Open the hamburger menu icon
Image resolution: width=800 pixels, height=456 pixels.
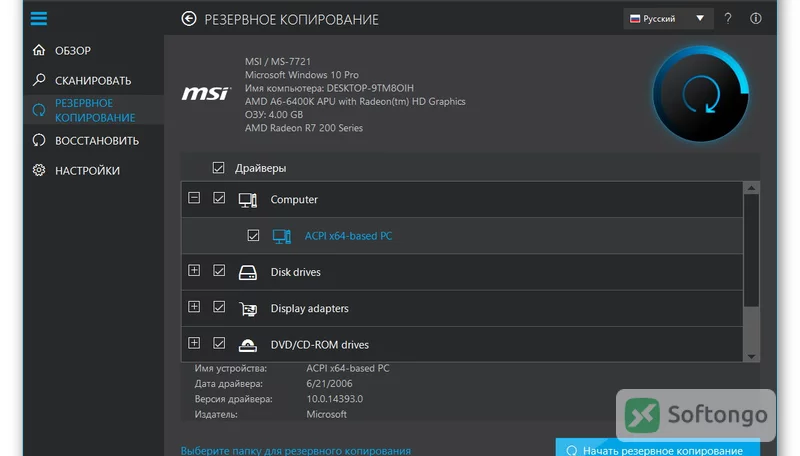[39, 19]
